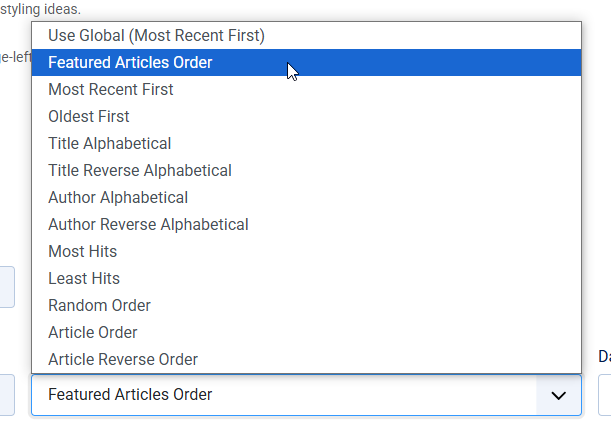Image resolution: width=611 pixels, height=440 pixels.
Task: Pick Least Hits ordering
Action: (83, 278)
